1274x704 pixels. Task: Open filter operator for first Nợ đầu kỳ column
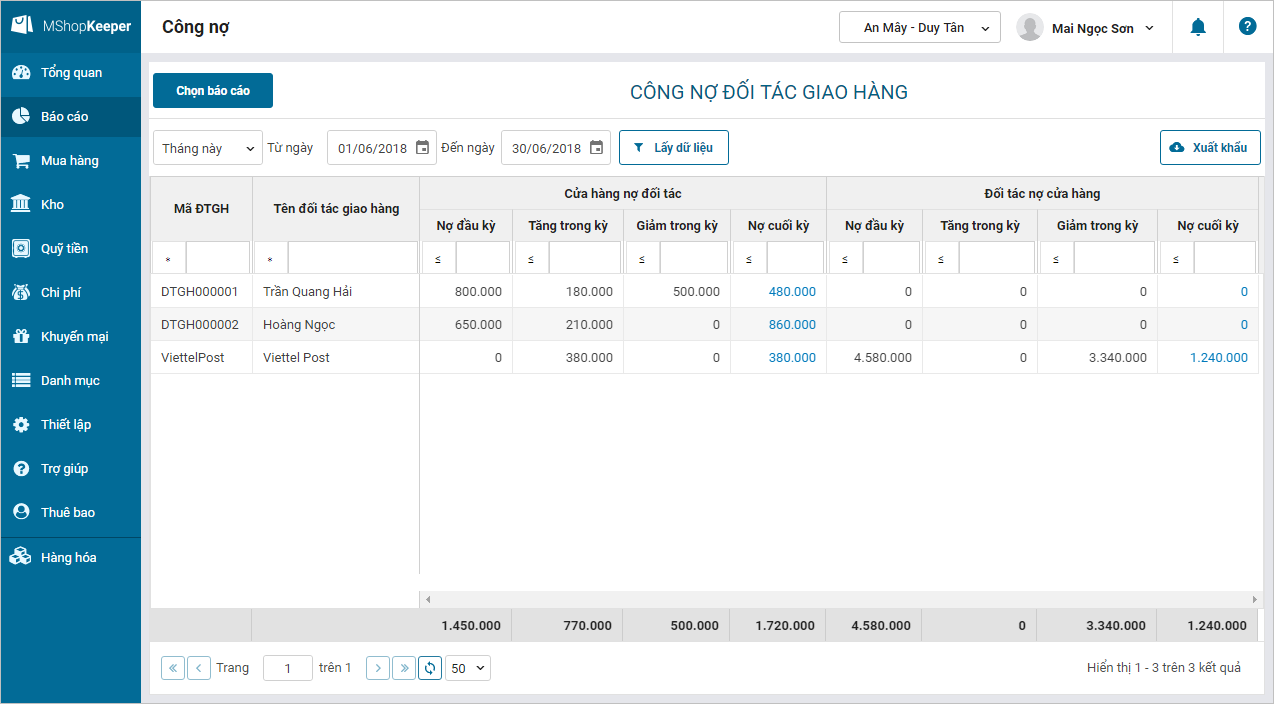tap(439, 258)
